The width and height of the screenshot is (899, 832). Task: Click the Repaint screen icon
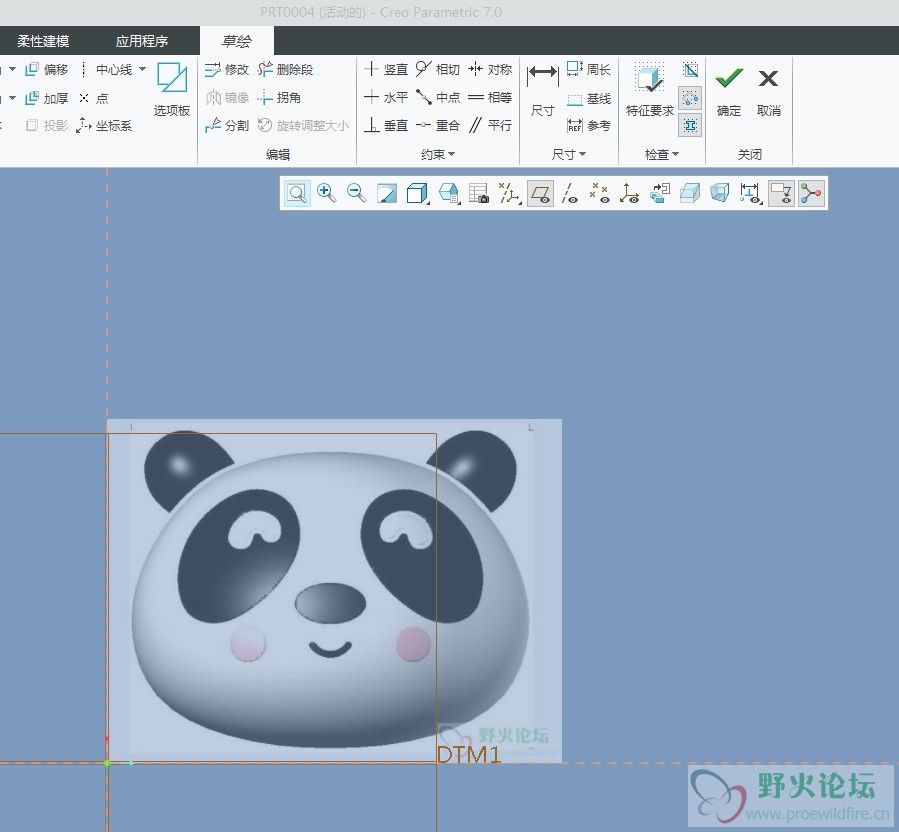[386, 193]
